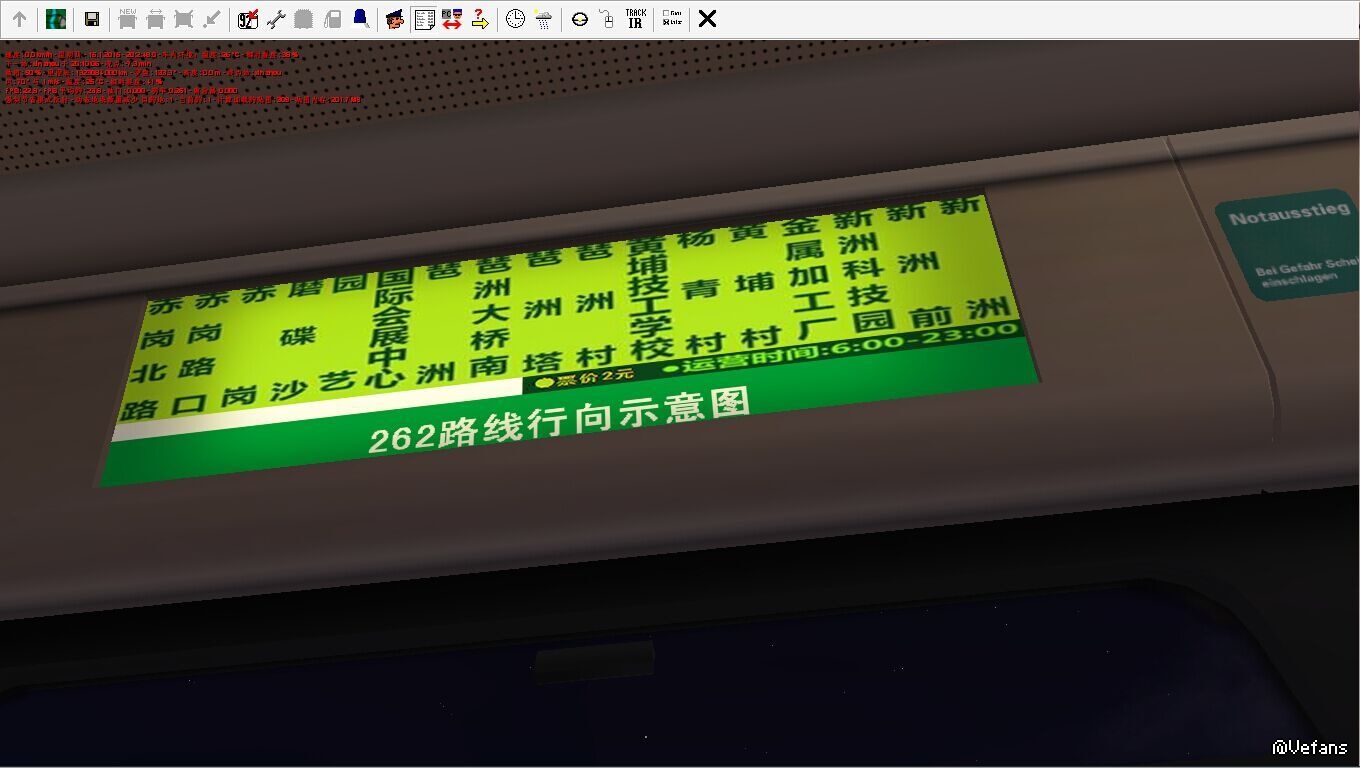Save the situation with the floppy disk icon

(x=91, y=19)
